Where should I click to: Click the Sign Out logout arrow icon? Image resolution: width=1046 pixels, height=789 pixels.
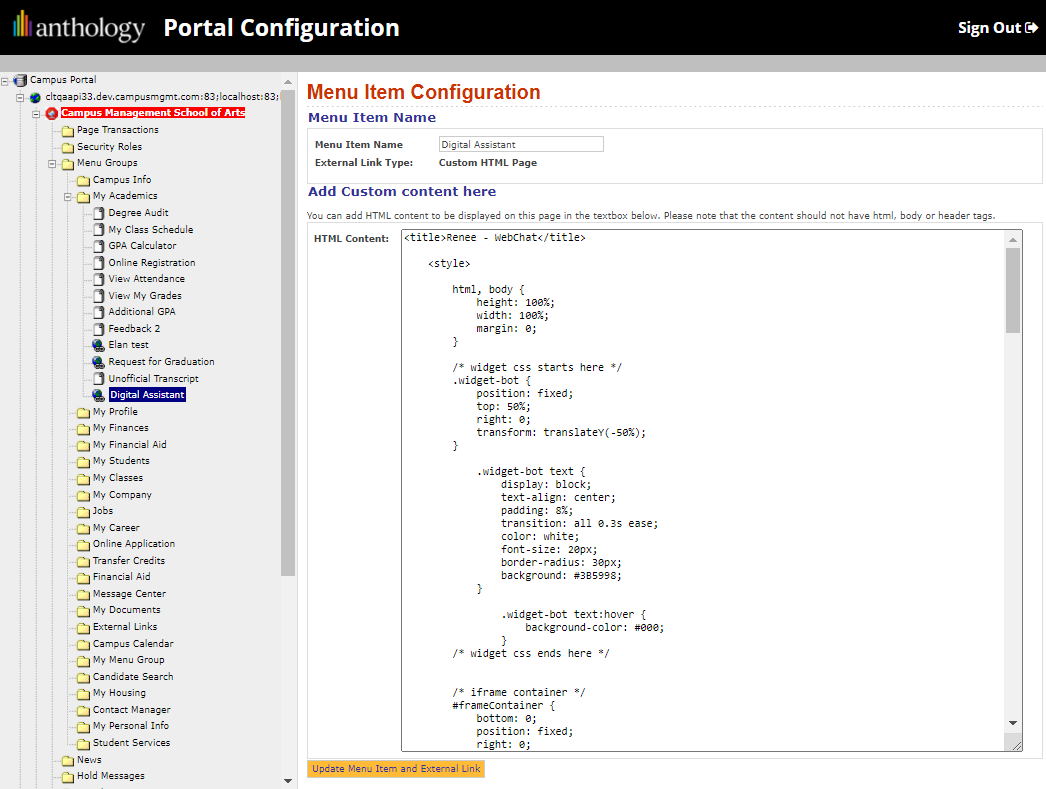coord(1033,27)
